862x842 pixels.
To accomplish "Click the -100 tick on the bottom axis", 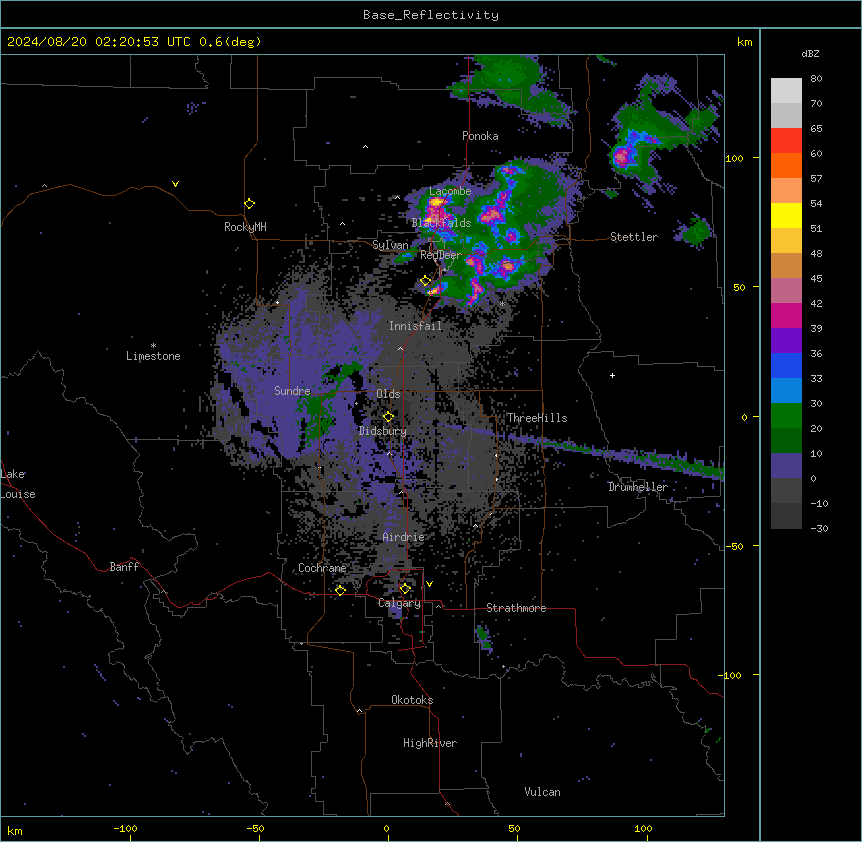I will coord(126,828).
